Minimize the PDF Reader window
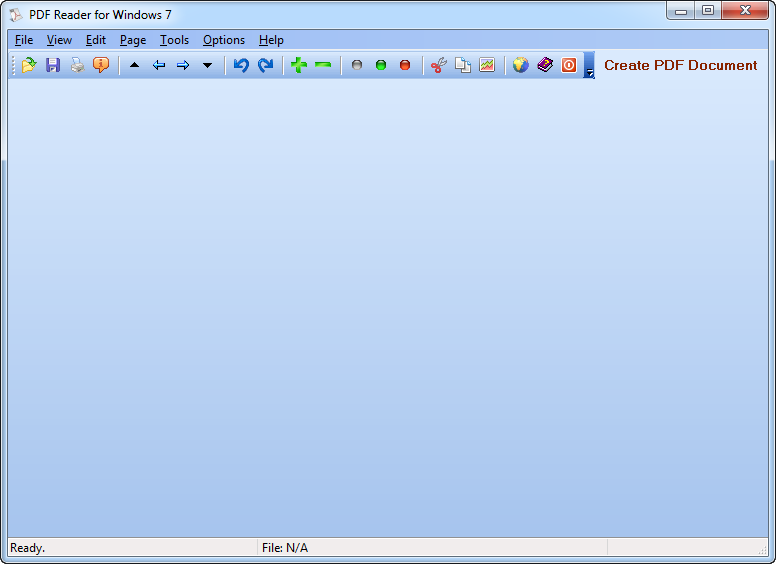This screenshot has height=564, width=776. [x=680, y=10]
